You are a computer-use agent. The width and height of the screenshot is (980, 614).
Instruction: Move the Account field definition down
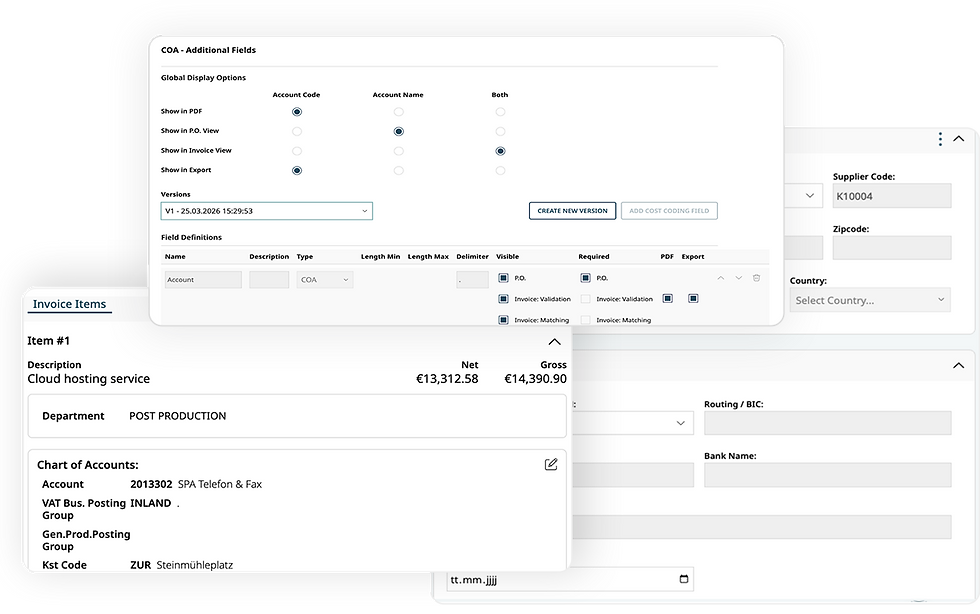coord(738,278)
